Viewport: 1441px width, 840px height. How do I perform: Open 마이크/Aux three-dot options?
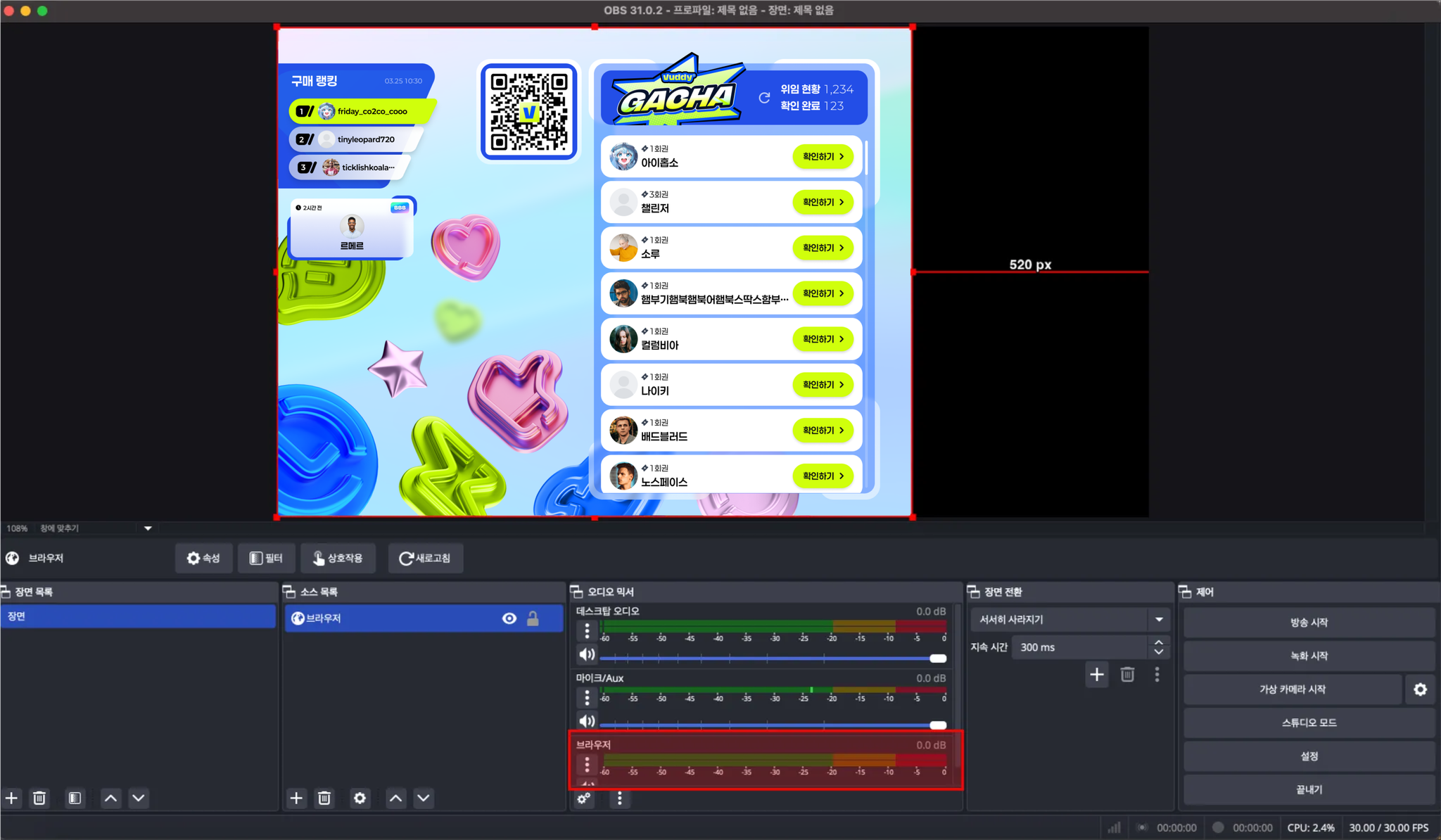tap(587, 697)
